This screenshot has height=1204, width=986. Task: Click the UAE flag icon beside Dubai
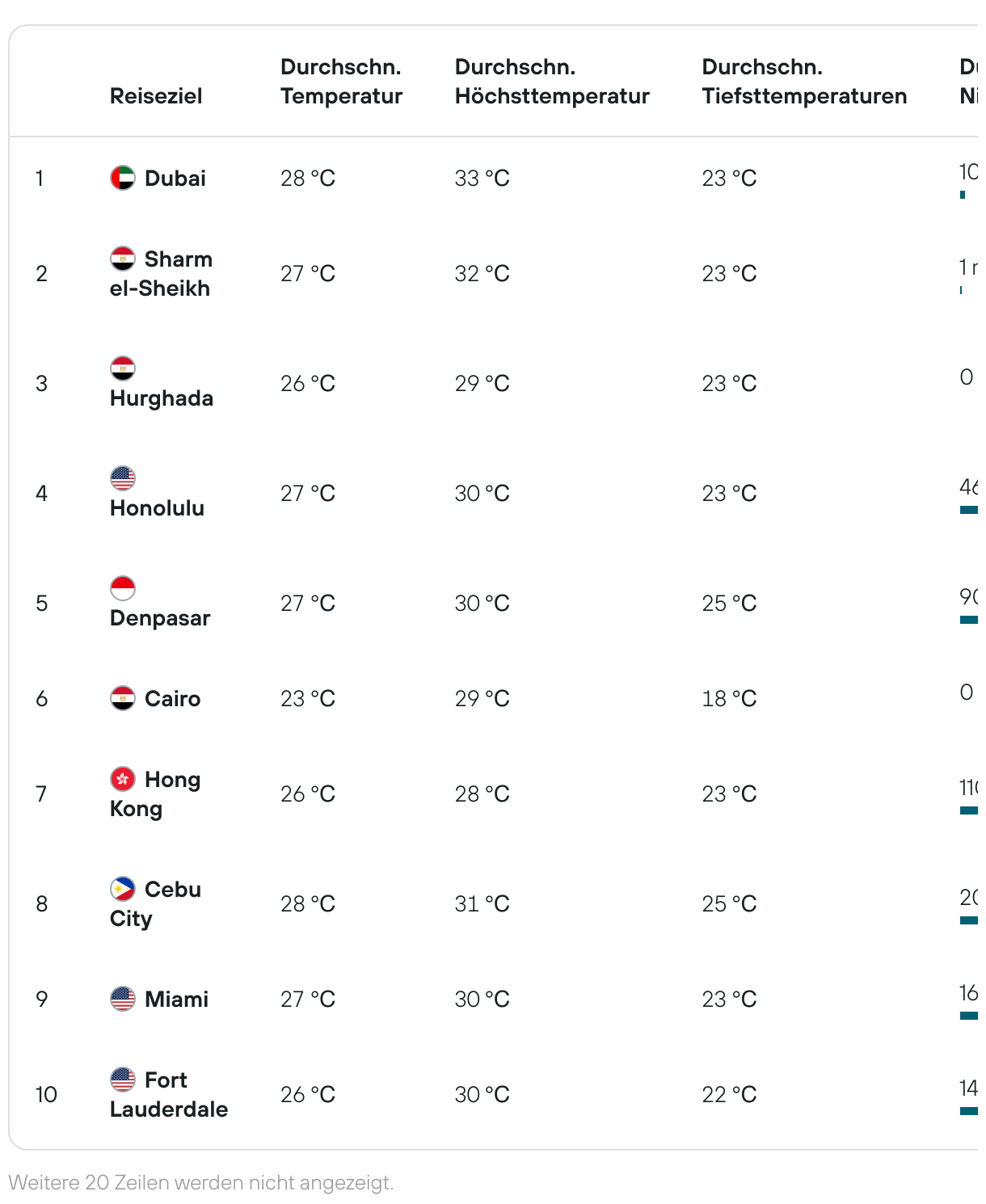(x=123, y=178)
